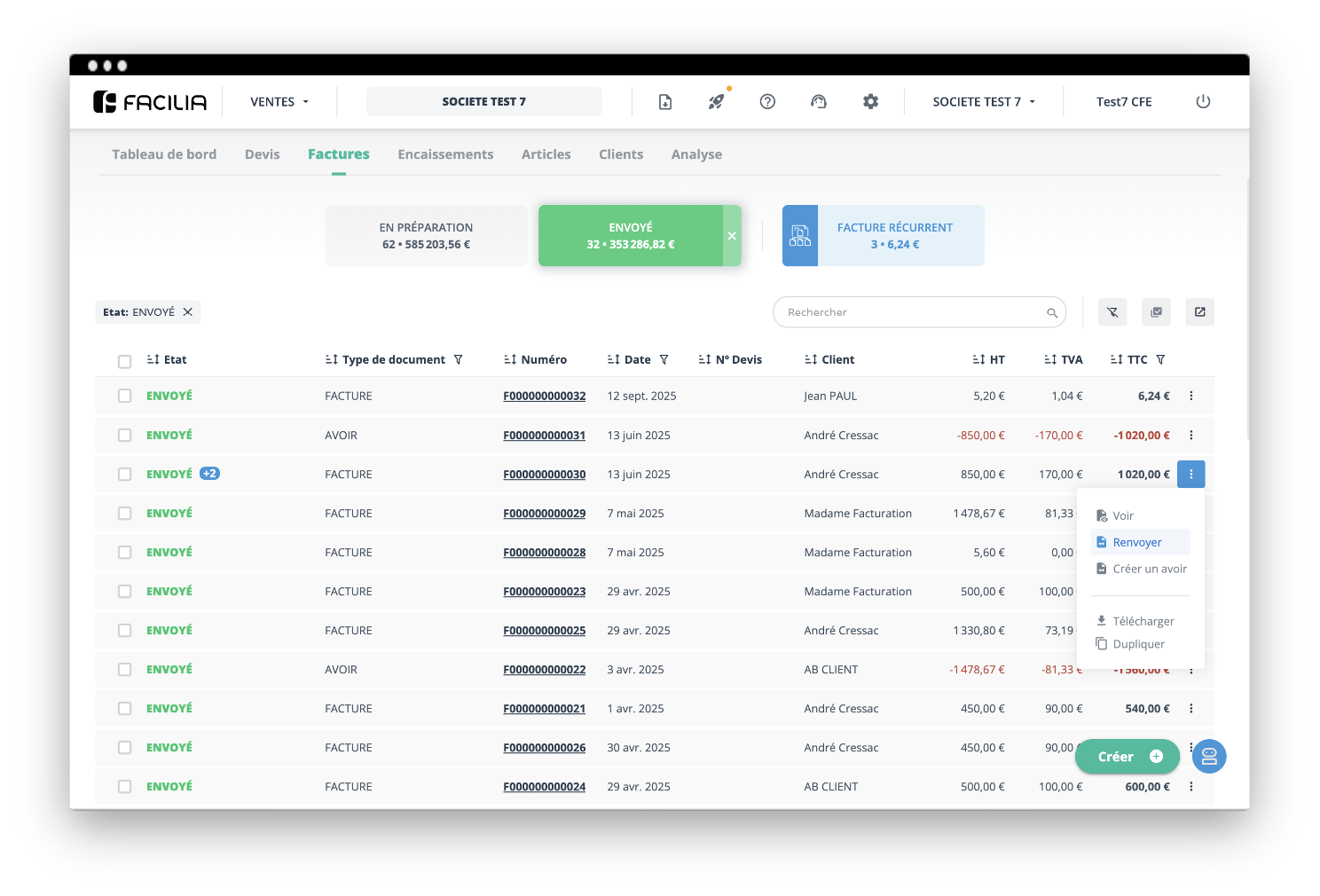The height and width of the screenshot is (896, 1320).
Task: Open the help question mark icon
Action: pyautogui.click(x=767, y=102)
